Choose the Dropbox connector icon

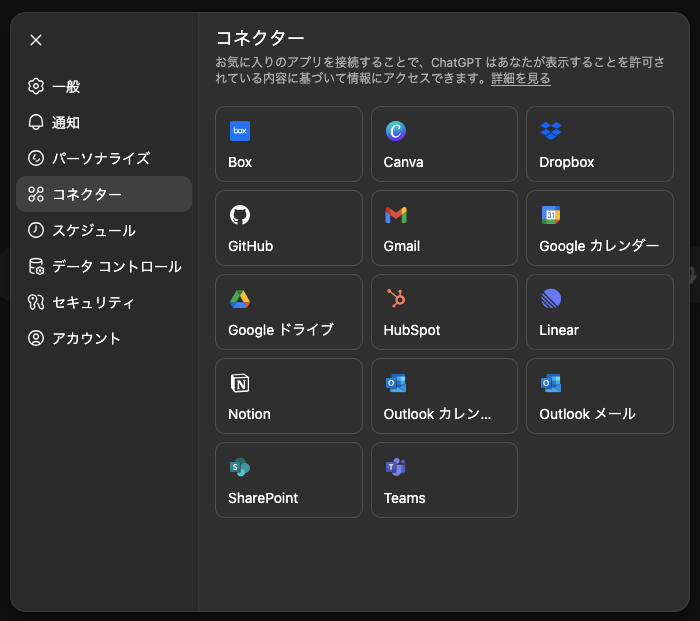pos(551,131)
